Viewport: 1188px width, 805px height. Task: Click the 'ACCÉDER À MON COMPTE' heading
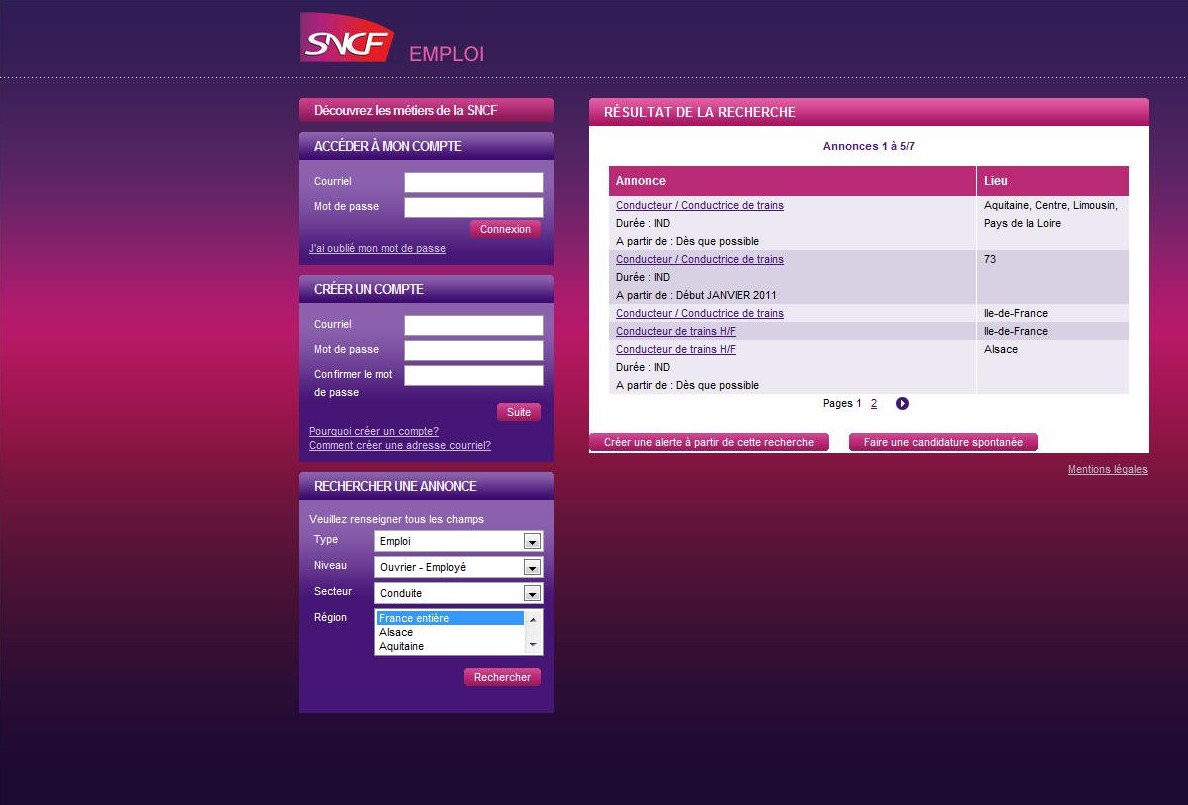pyautogui.click(x=388, y=146)
